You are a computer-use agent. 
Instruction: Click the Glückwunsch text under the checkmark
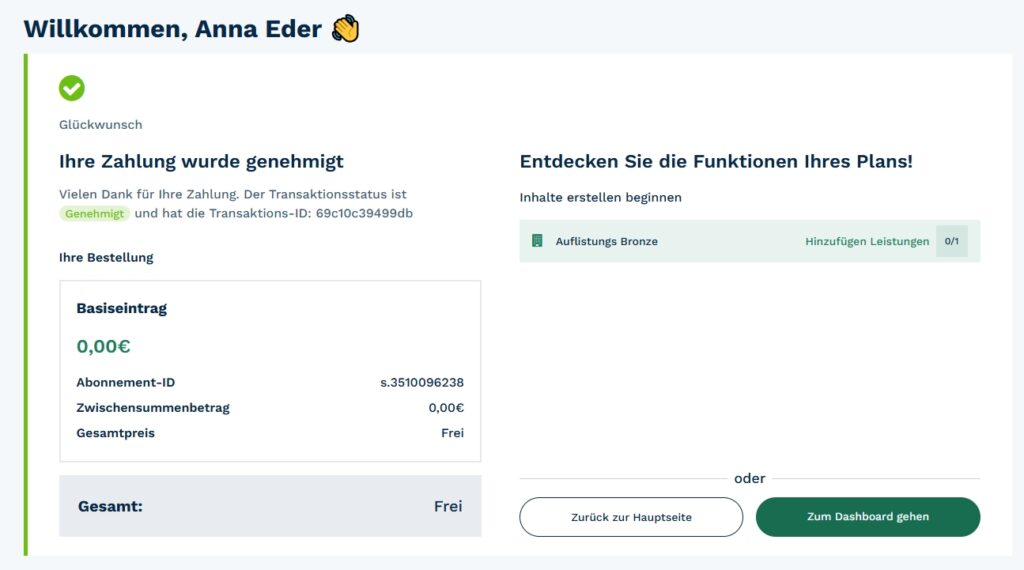point(100,125)
